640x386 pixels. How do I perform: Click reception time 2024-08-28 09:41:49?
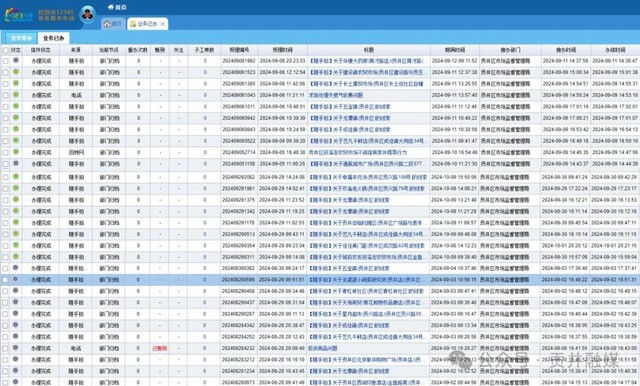[x=282, y=383]
